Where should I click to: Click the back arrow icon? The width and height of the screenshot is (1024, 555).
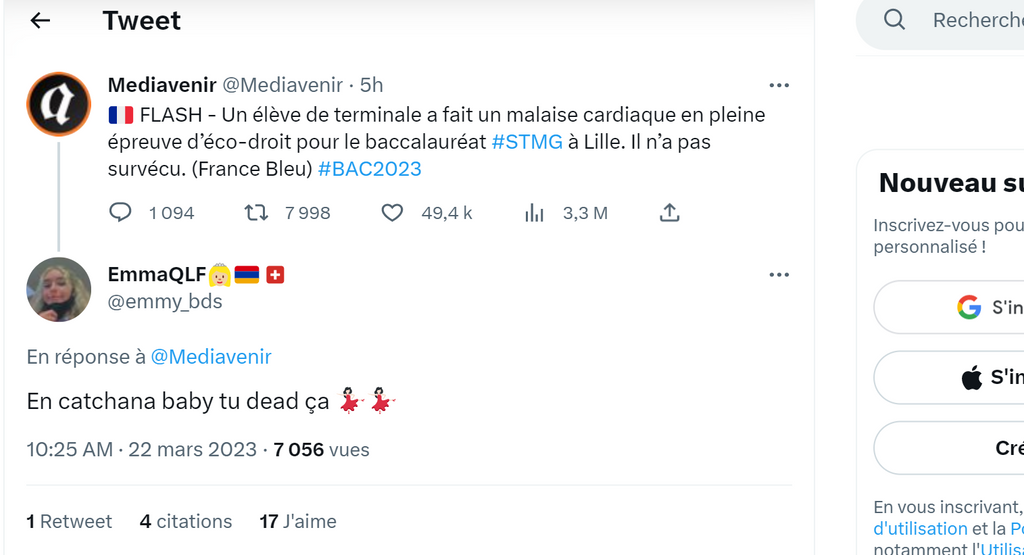point(40,21)
